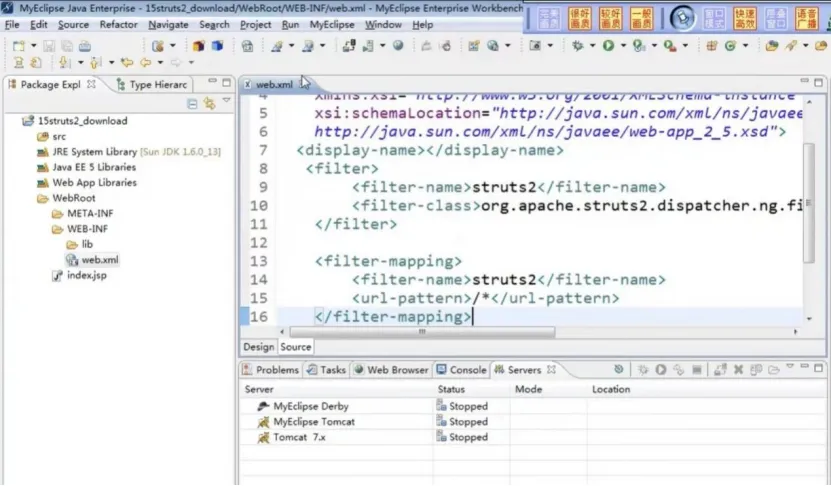
Task: Select the src folder
Action: coord(51,136)
